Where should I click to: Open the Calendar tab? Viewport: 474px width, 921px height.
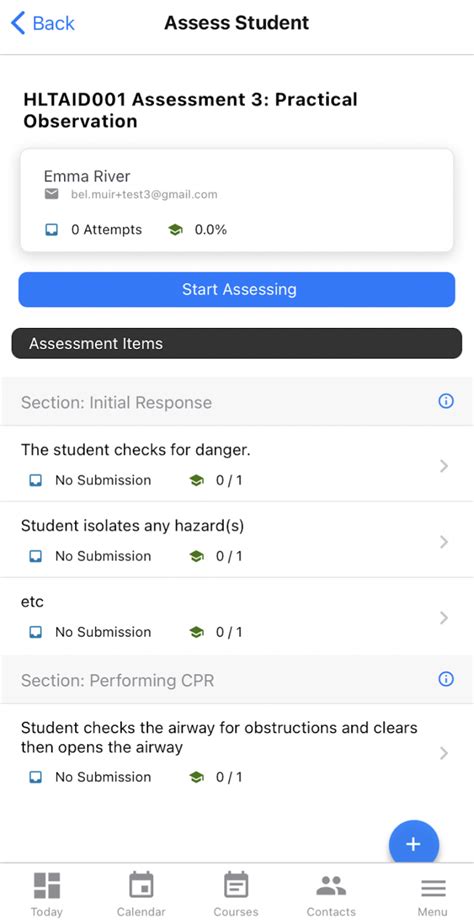[x=141, y=894]
